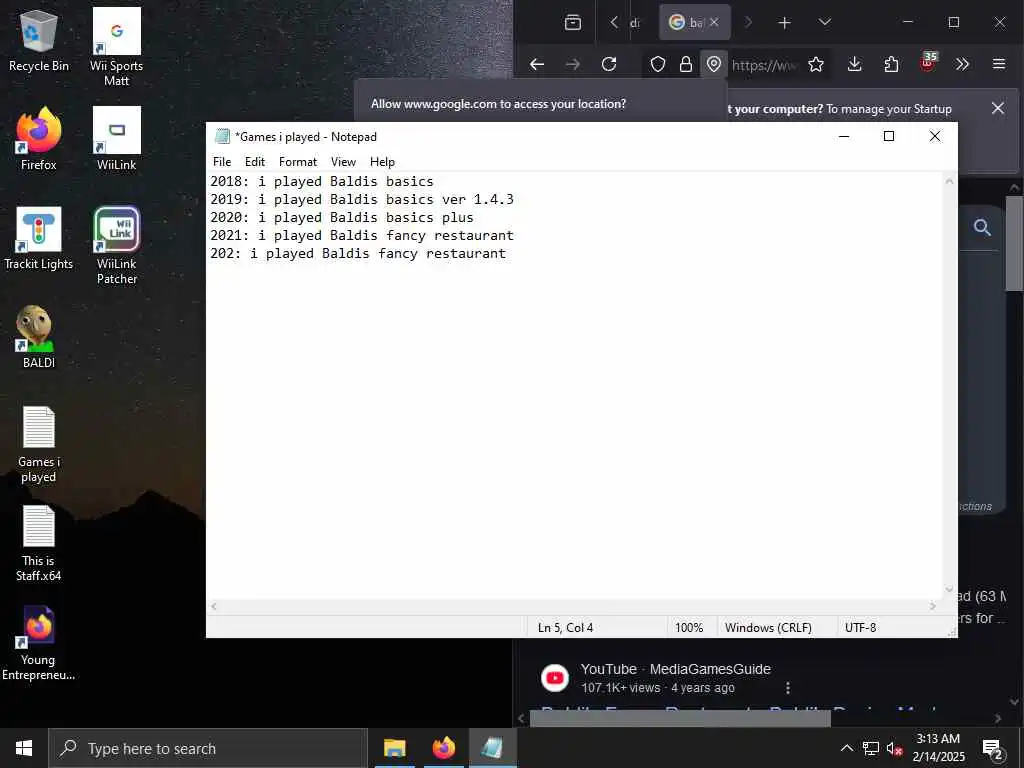
Task: Open the notification center icon
Action: (993, 748)
